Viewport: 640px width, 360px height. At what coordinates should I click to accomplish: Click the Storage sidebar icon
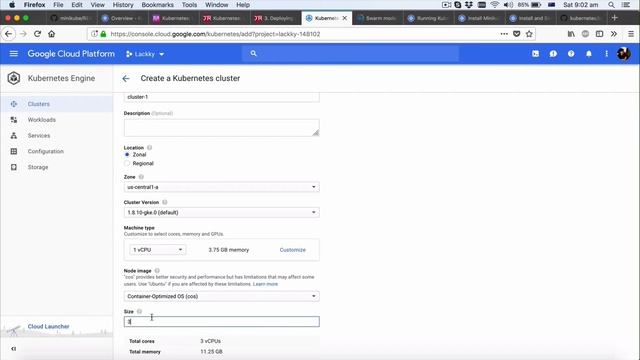point(13,167)
